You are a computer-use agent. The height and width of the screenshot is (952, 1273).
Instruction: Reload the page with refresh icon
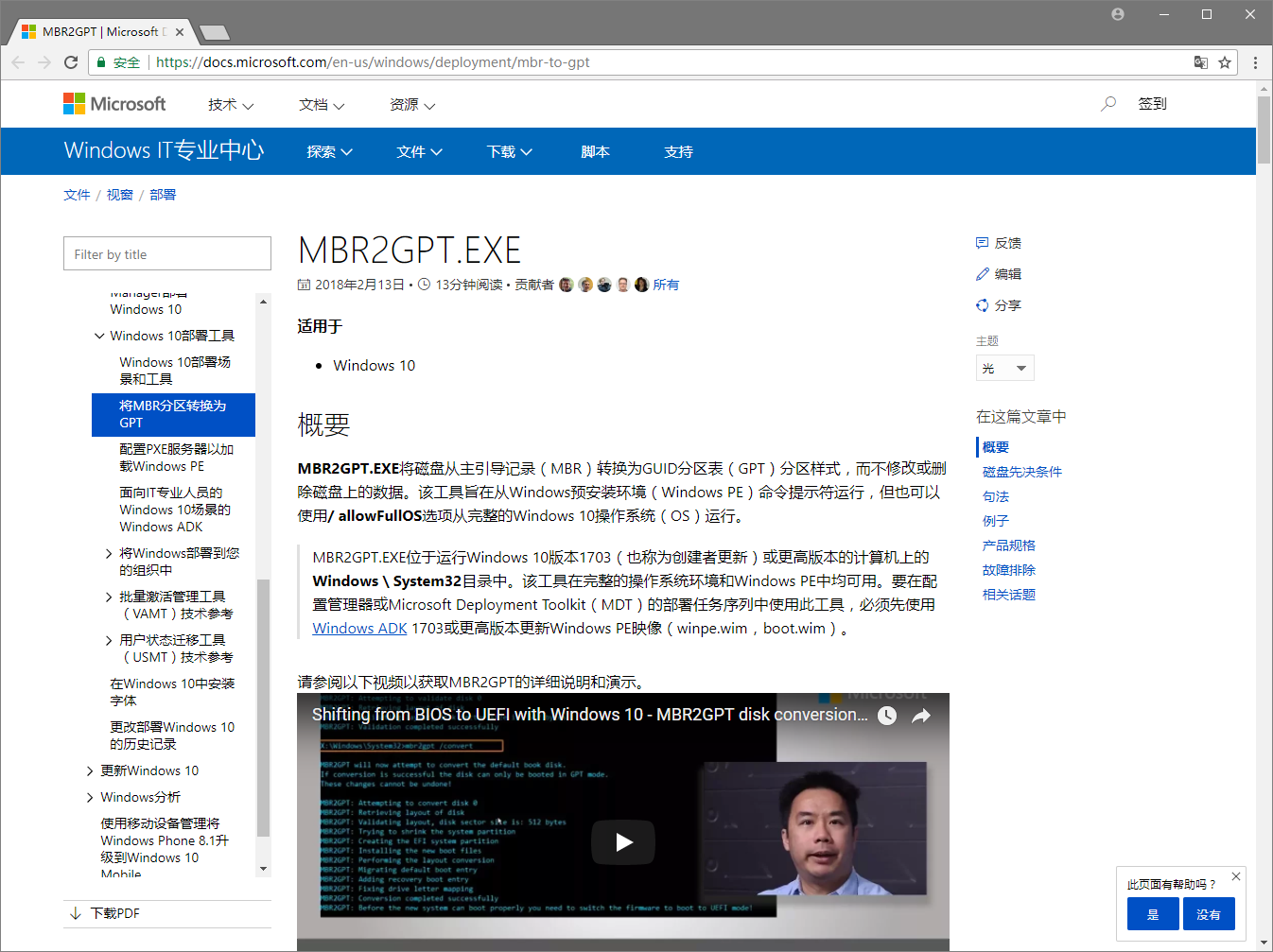tap(71, 62)
